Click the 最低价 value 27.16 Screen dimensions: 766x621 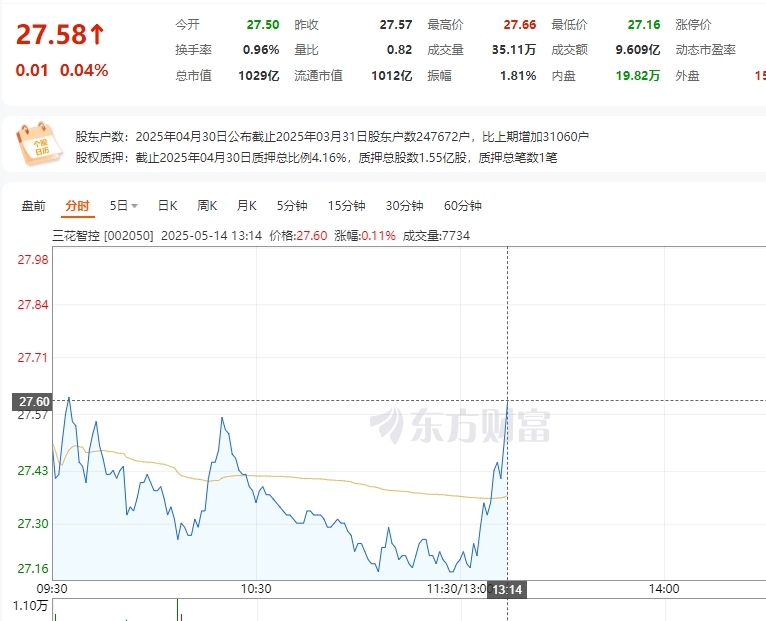pyautogui.click(x=644, y=24)
